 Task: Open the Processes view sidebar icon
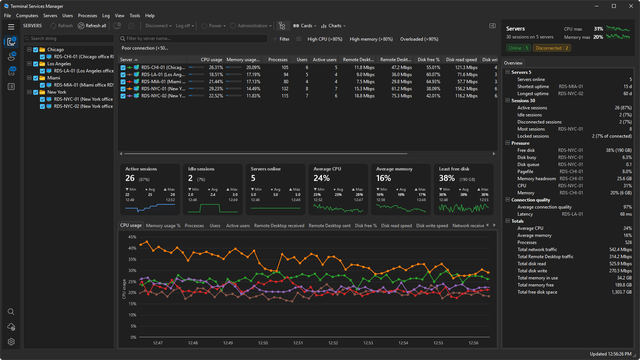tap(11, 71)
